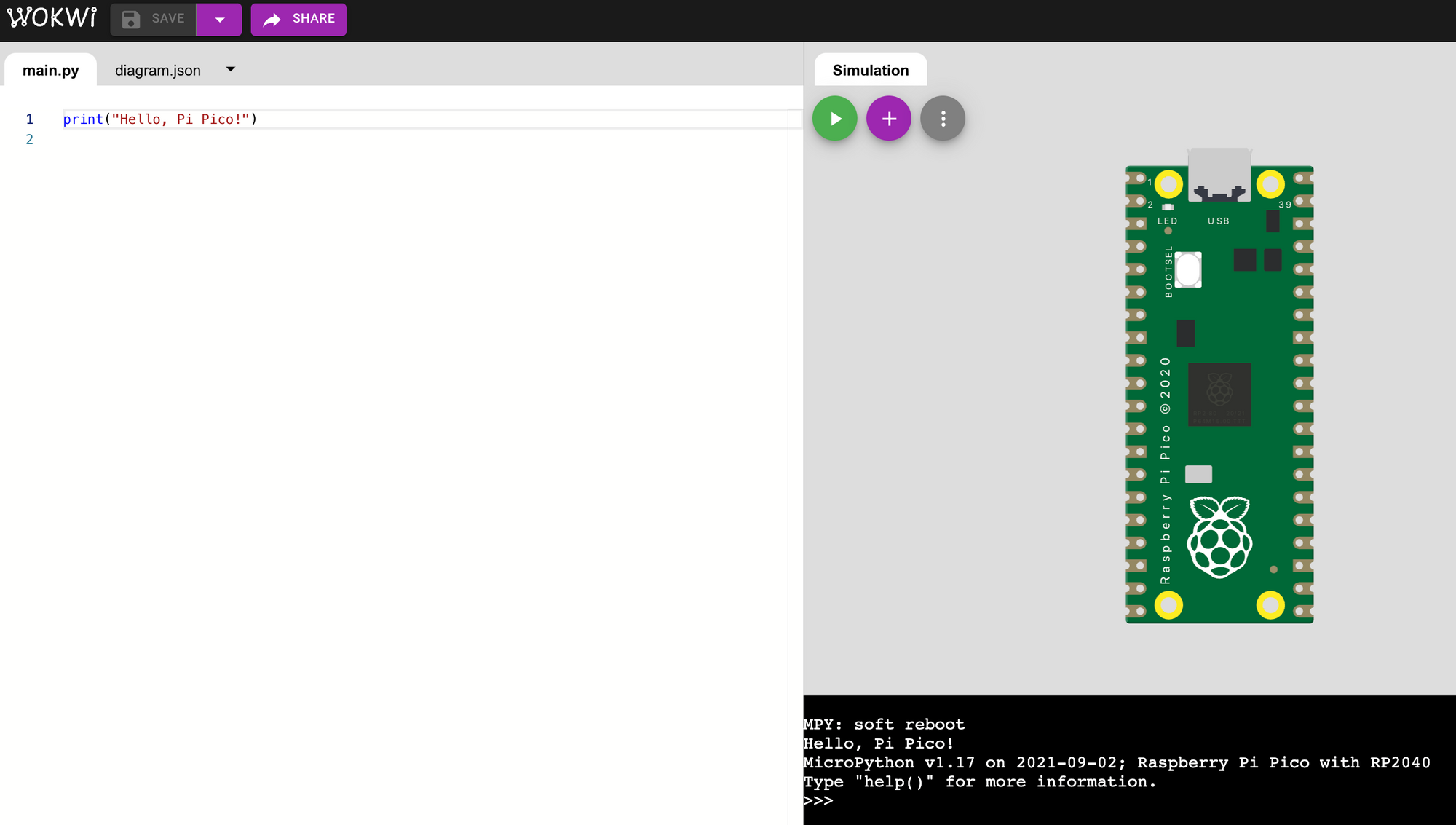Click the SHARE button
The width and height of the screenshot is (1456, 825).
(x=298, y=19)
